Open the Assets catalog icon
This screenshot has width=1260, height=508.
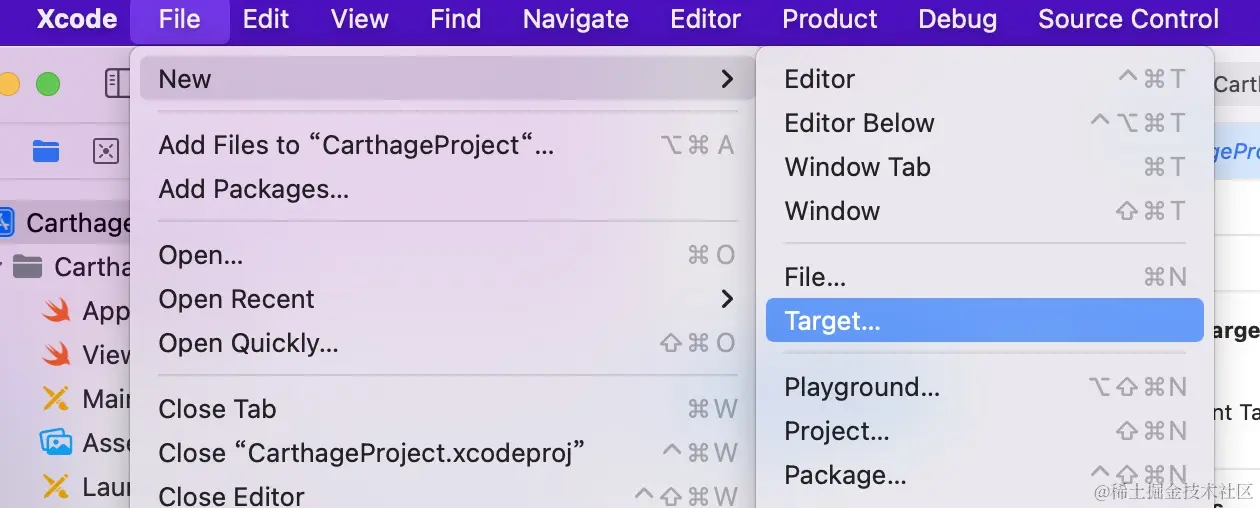55,442
